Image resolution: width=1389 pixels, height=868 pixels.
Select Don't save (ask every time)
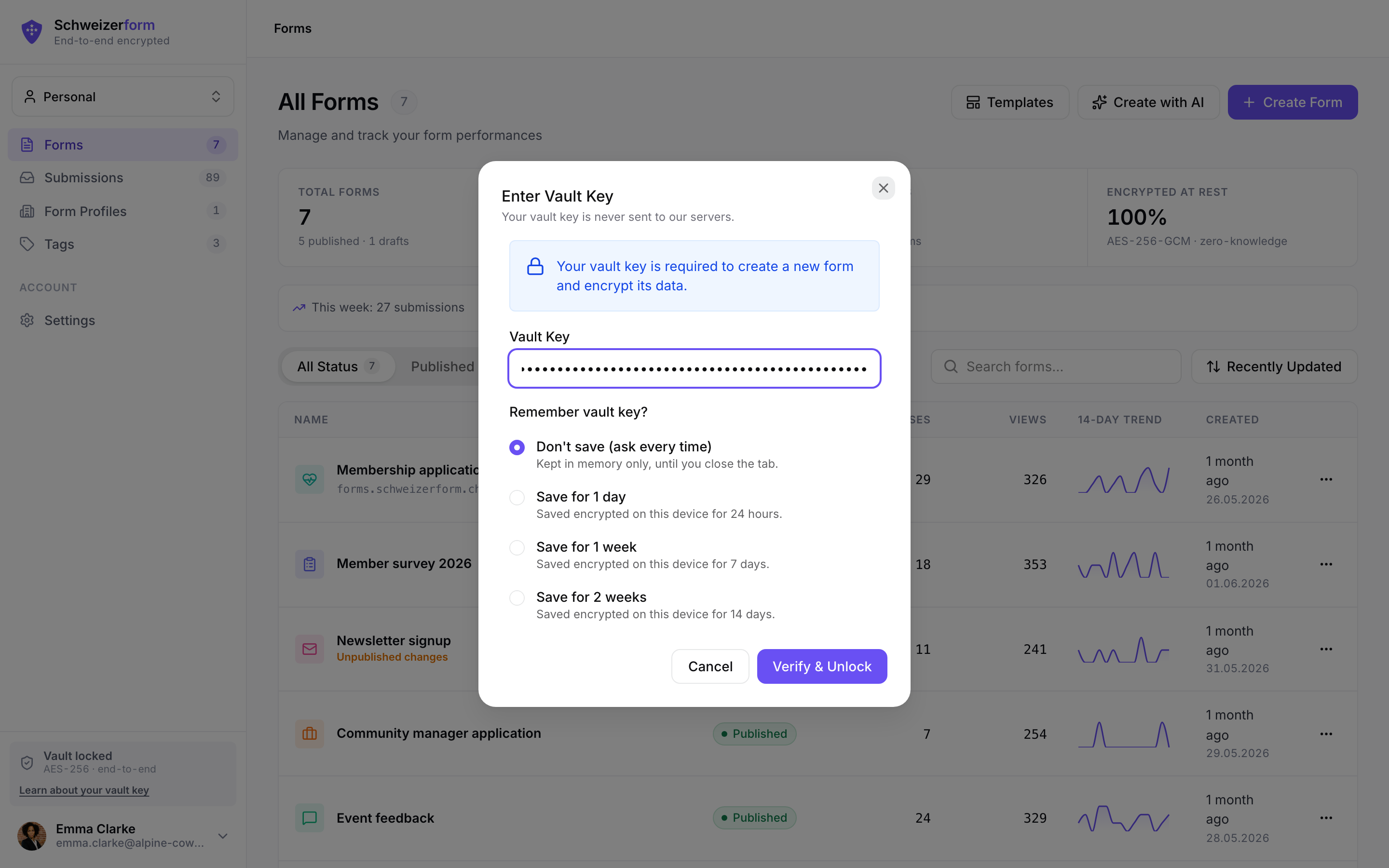tap(517, 447)
